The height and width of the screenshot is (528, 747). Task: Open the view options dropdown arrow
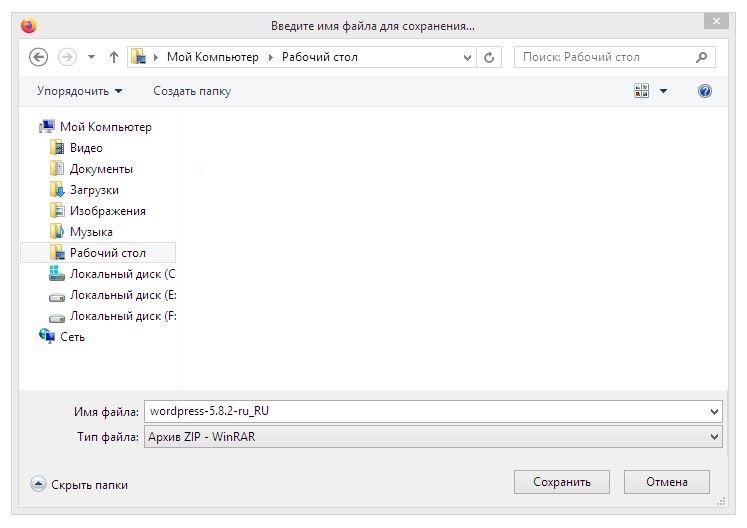tap(663, 91)
